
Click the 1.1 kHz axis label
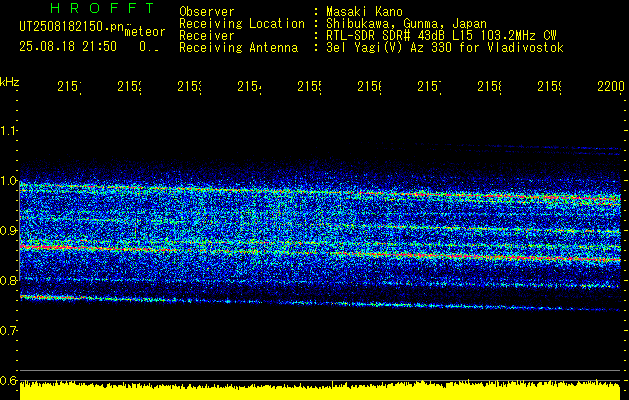coord(9,130)
